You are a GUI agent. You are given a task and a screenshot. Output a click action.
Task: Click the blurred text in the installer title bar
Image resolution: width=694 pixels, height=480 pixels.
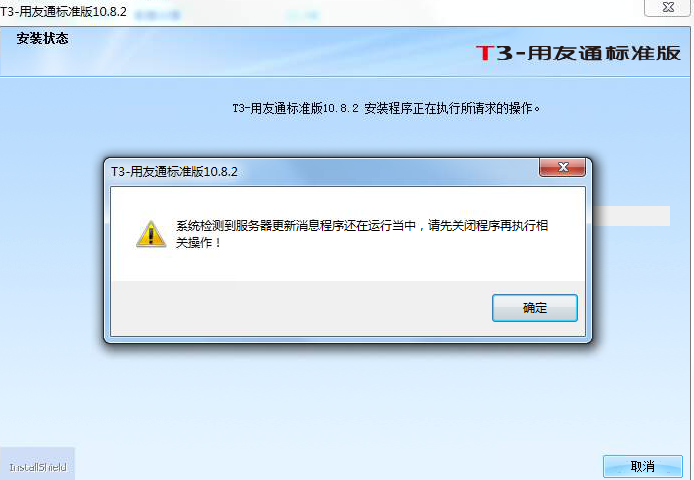[x=157, y=15]
